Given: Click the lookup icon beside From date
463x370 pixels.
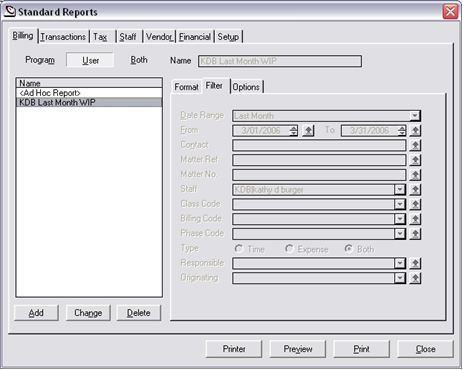Looking at the screenshot, I should [308, 130].
